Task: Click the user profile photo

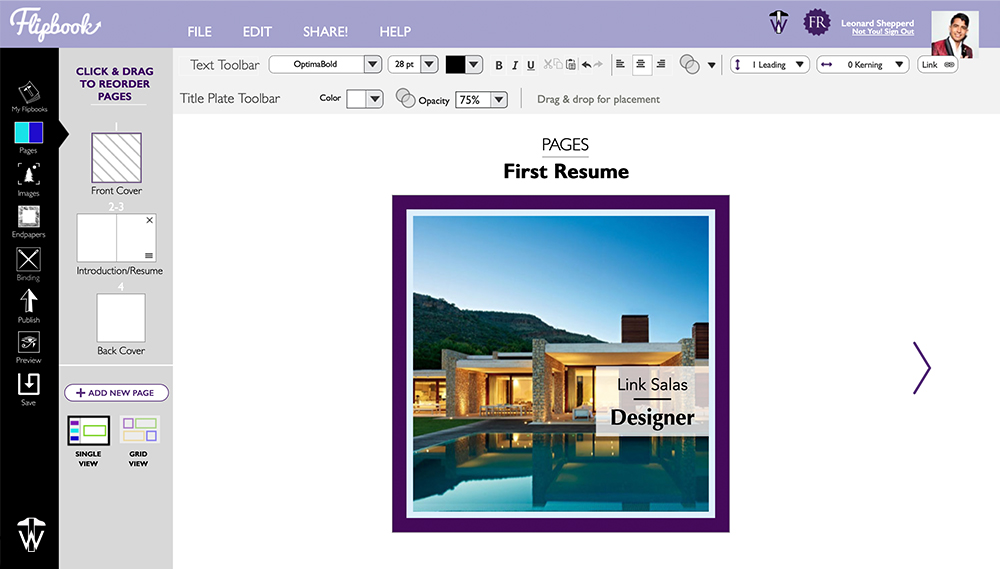Action: coord(955,34)
